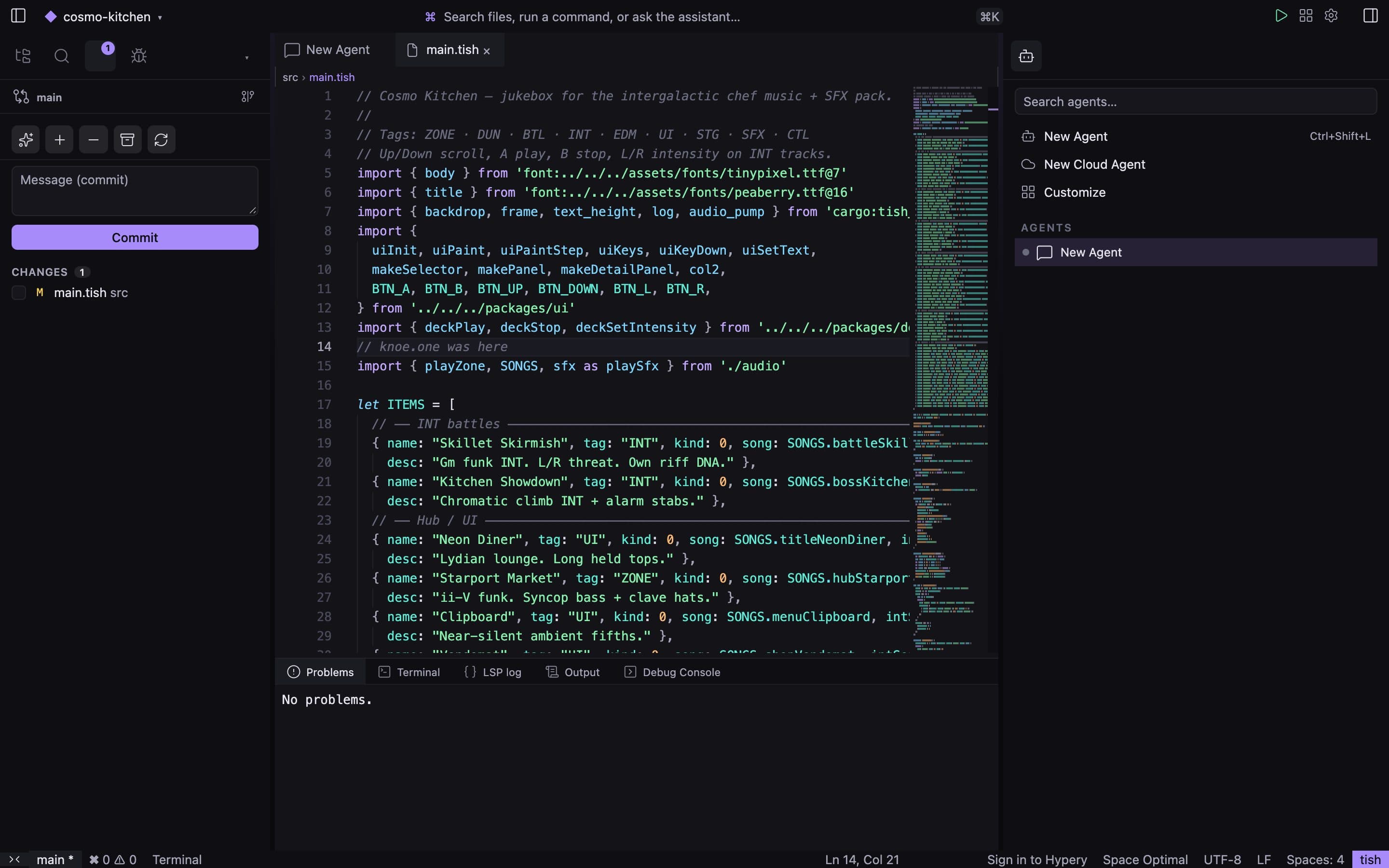Screen dimensions: 1389x868
Task: Click the purple Commit button
Action: pyautogui.click(x=135, y=237)
